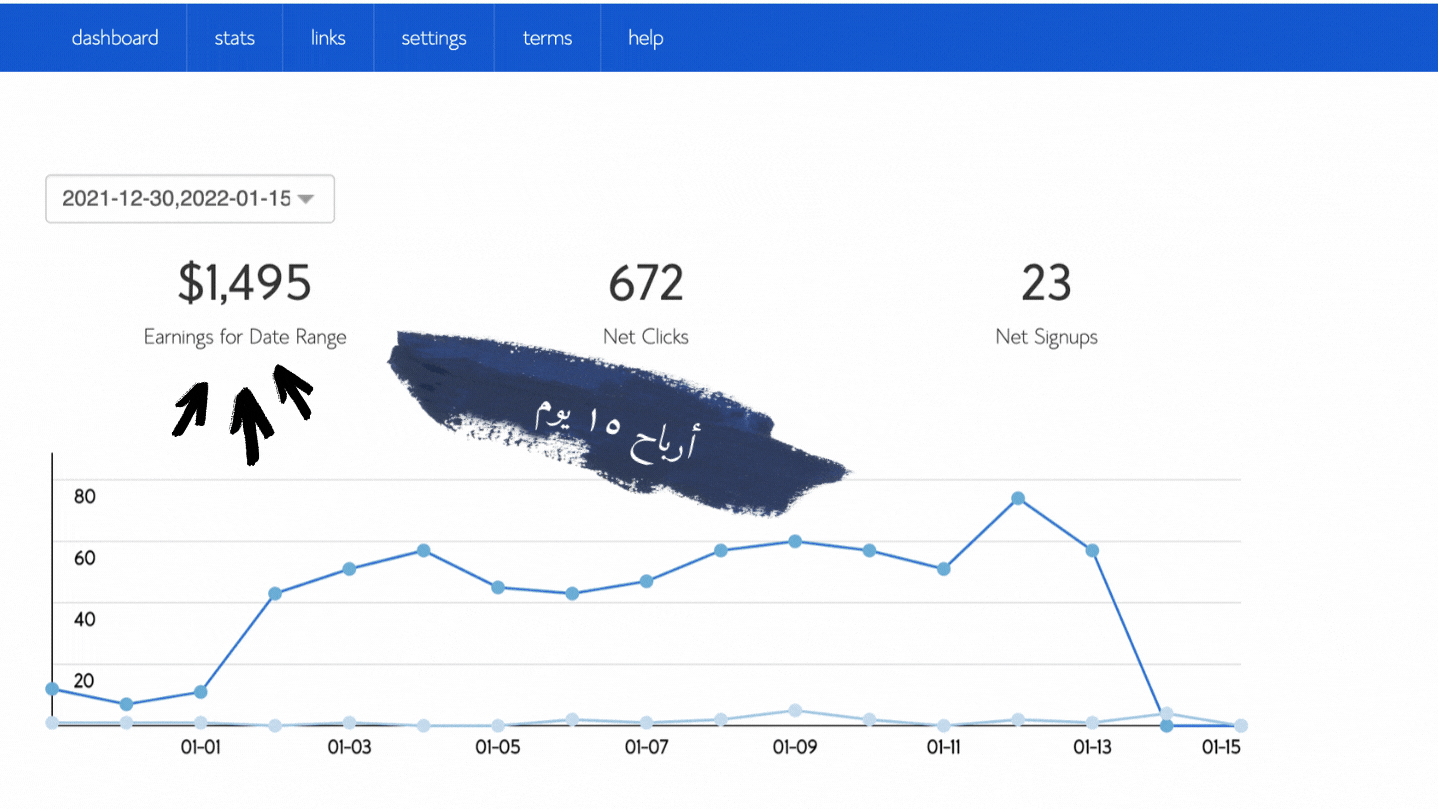Screen dimensions: 1438x810
Task: Click the dark blue data point above 01-13
Action: click(x=1092, y=550)
